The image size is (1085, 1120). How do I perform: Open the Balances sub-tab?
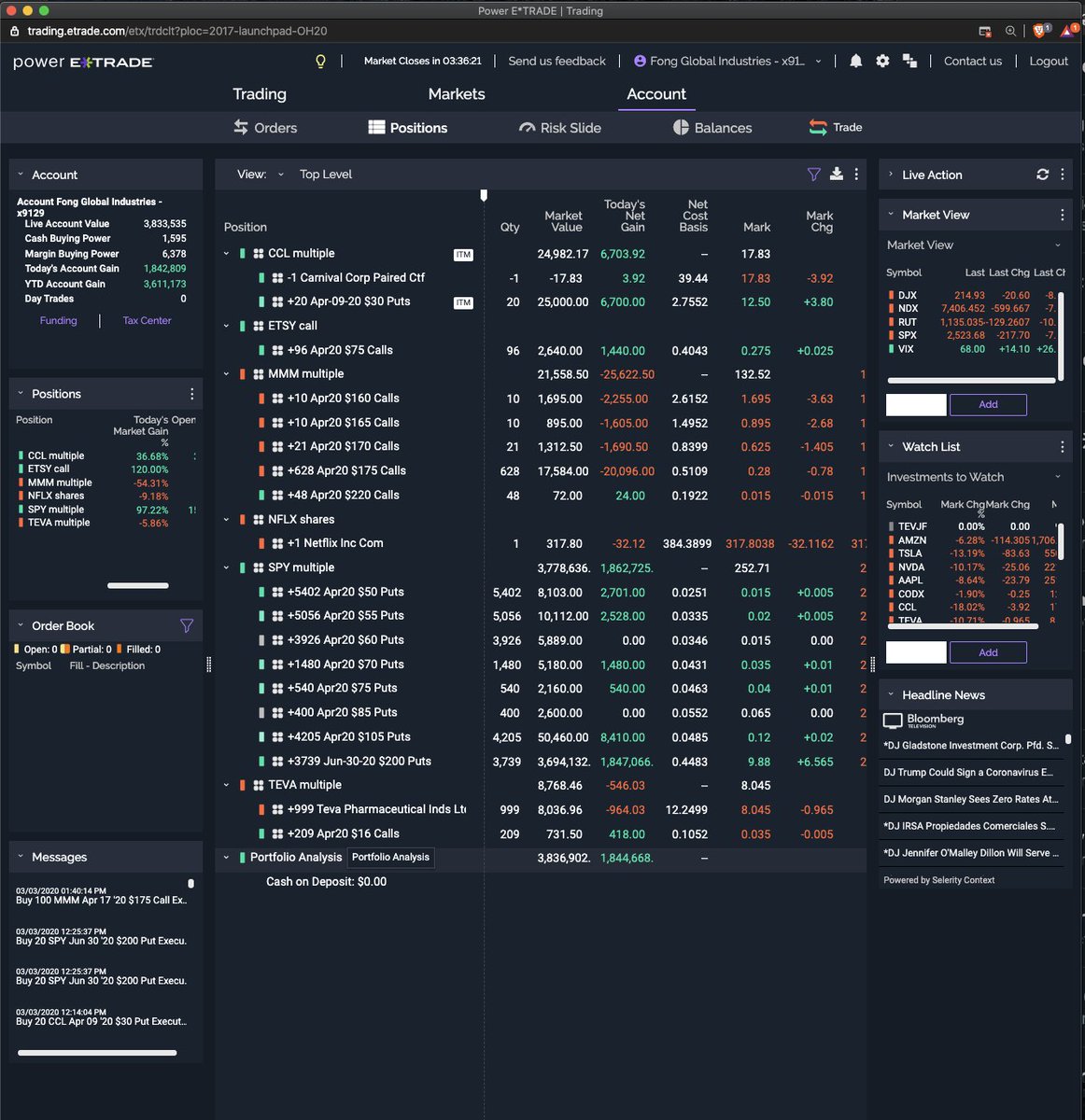click(712, 128)
